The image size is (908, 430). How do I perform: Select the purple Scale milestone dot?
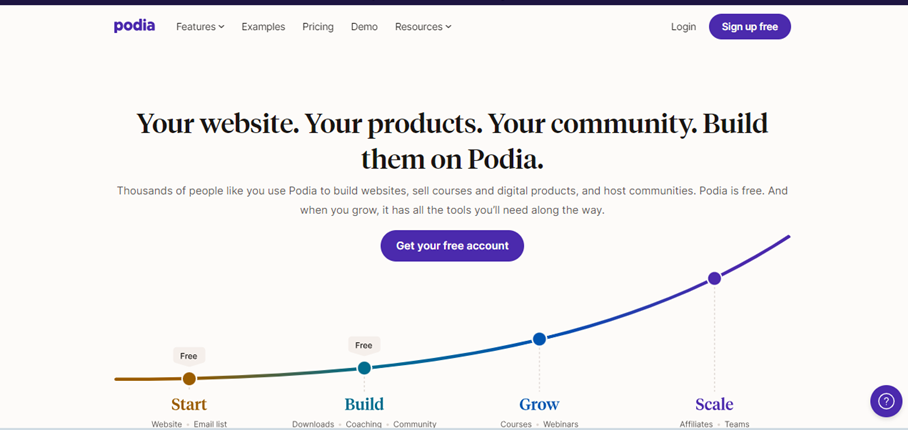[715, 278]
